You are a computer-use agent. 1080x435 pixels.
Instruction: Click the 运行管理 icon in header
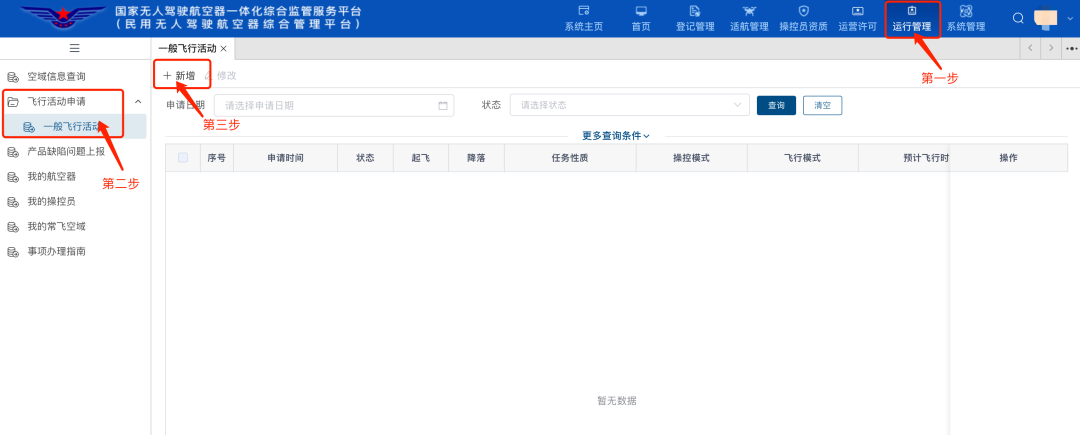click(x=912, y=11)
